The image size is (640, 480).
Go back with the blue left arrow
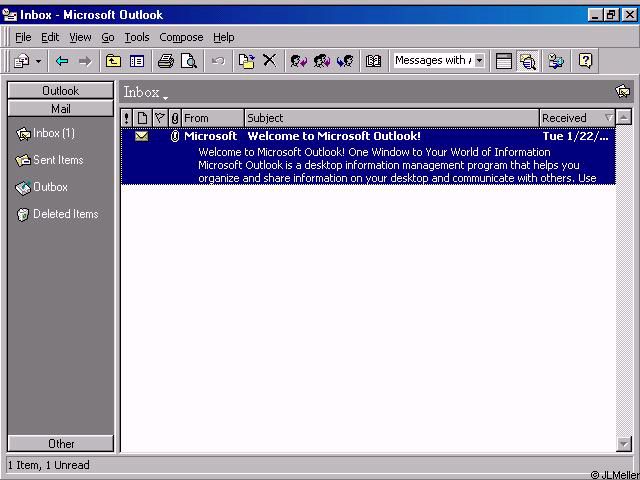pyautogui.click(x=62, y=61)
